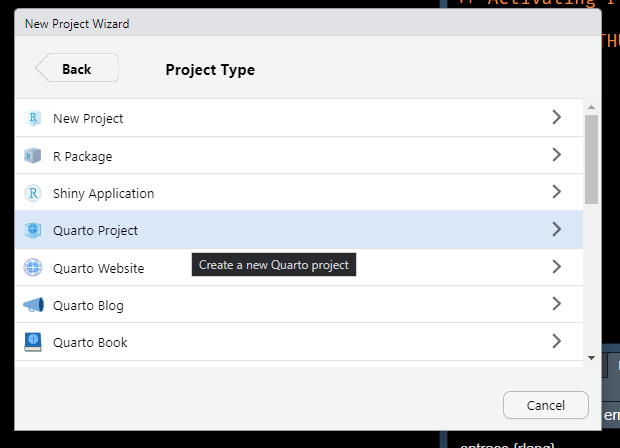The image size is (620, 448).
Task: Choose the R Package label
Action: 83,157
